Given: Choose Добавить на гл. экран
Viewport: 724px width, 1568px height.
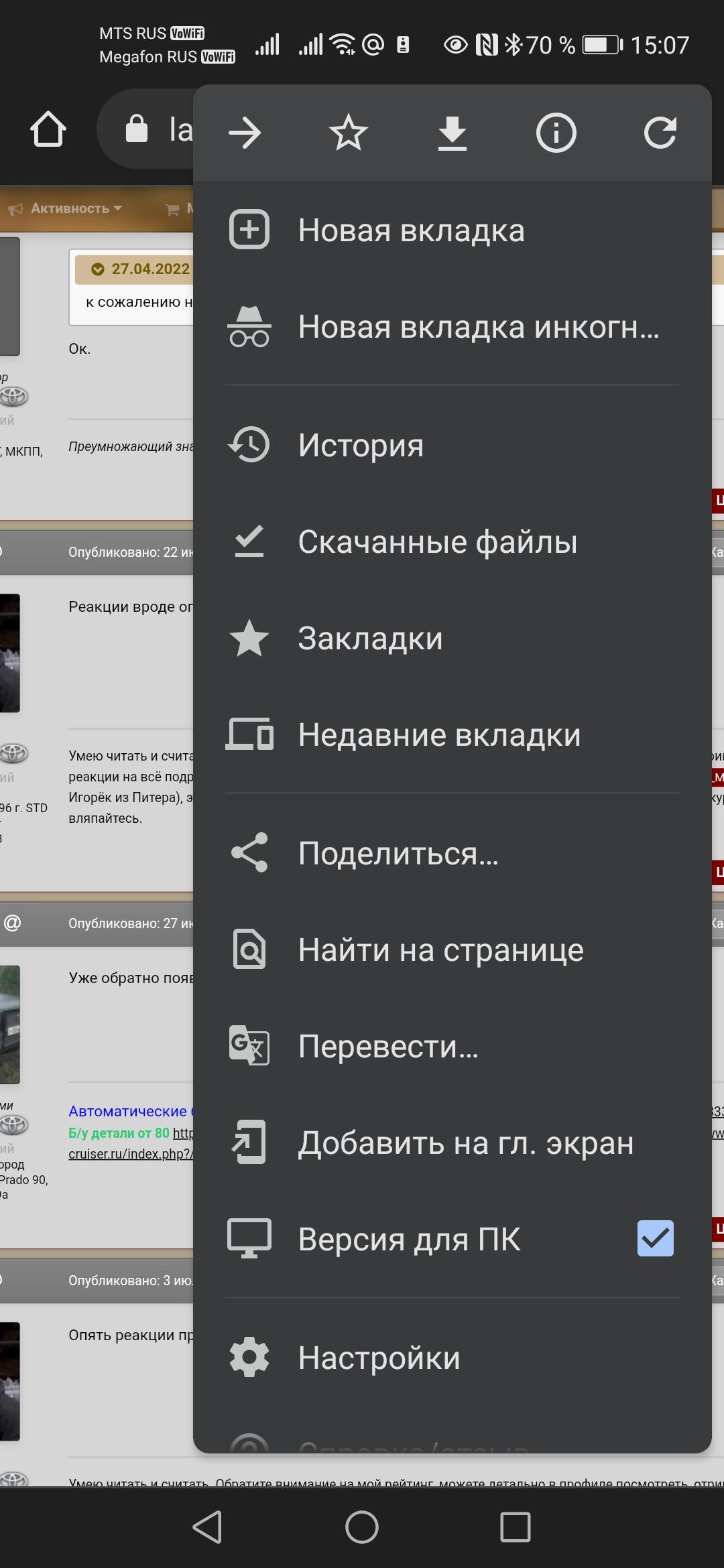Looking at the screenshot, I should (x=452, y=1142).
